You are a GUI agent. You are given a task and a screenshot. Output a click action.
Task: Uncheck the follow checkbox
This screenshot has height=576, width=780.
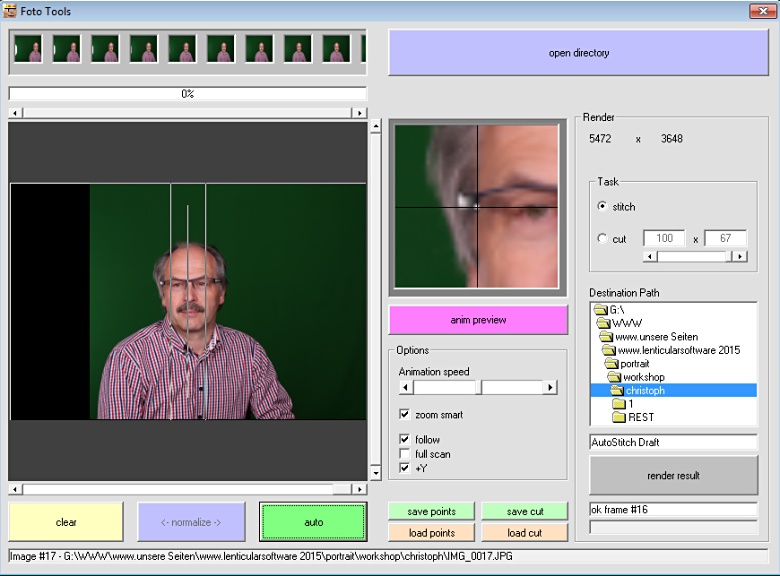pos(405,439)
